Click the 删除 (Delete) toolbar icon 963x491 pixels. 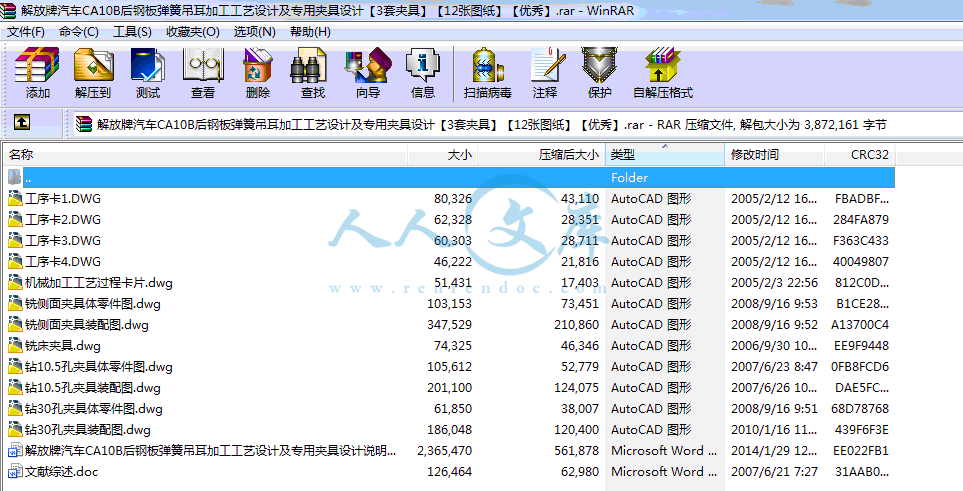(257, 65)
